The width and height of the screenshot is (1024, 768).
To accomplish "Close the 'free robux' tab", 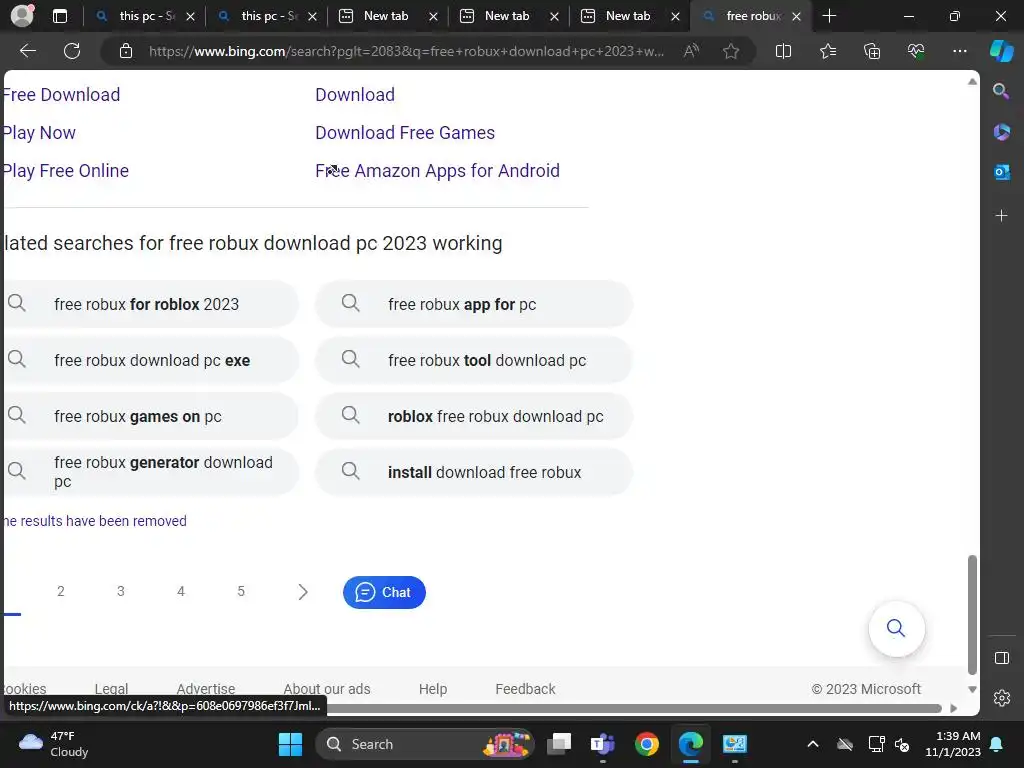I will (796, 16).
